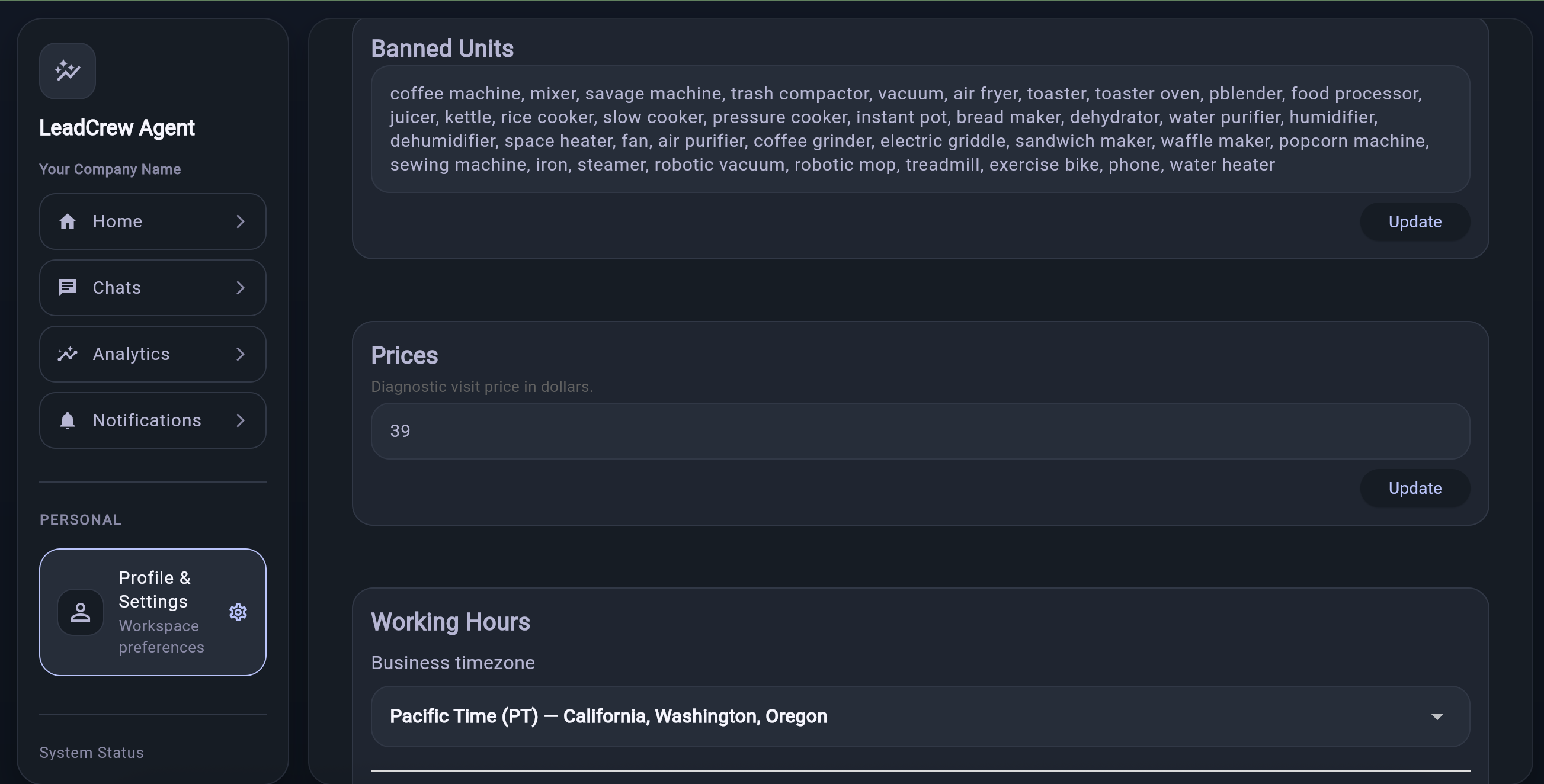Image resolution: width=1544 pixels, height=784 pixels.
Task: Expand the Home section chevron
Action: (x=241, y=221)
